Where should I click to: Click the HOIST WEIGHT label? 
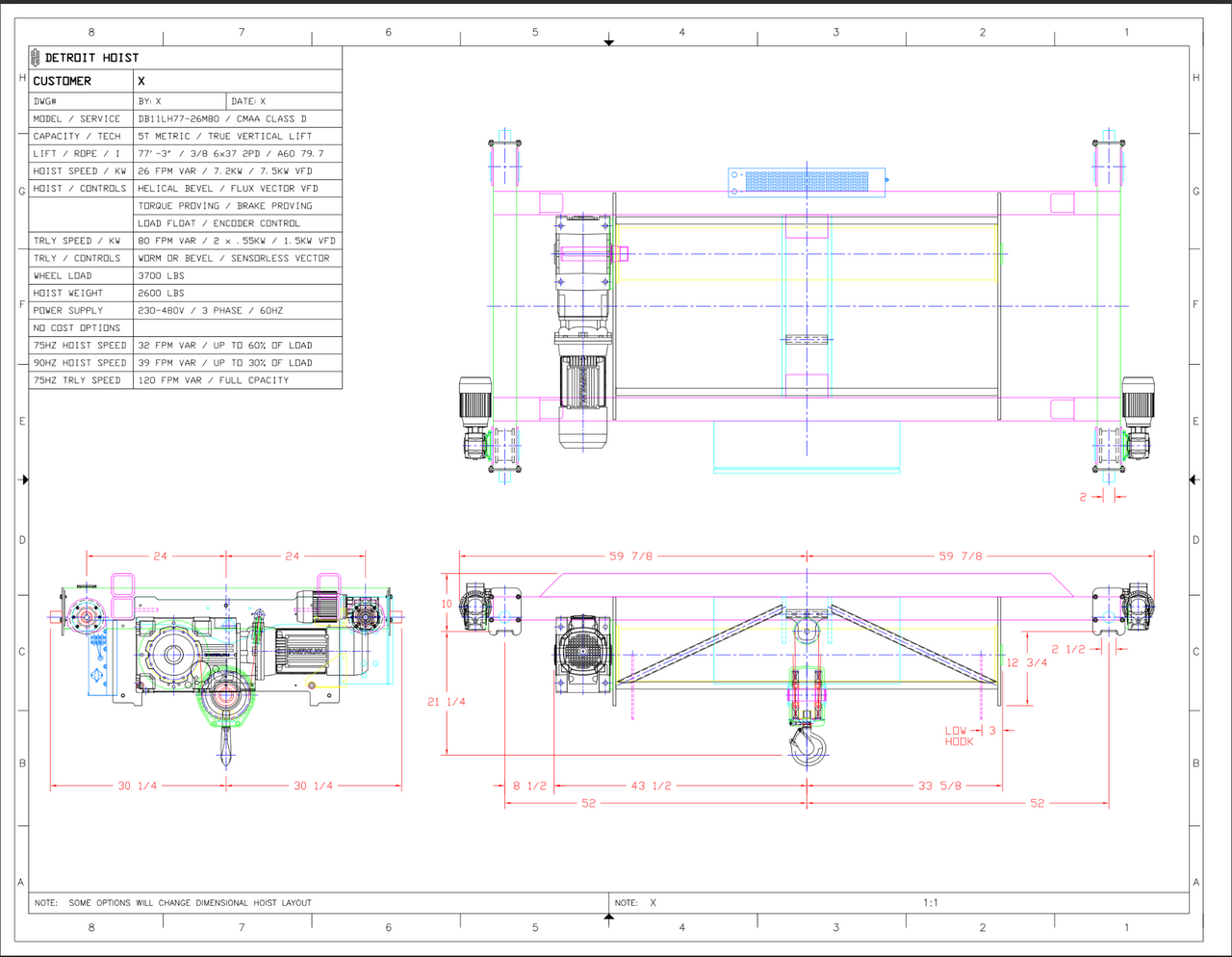pos(68,293)
